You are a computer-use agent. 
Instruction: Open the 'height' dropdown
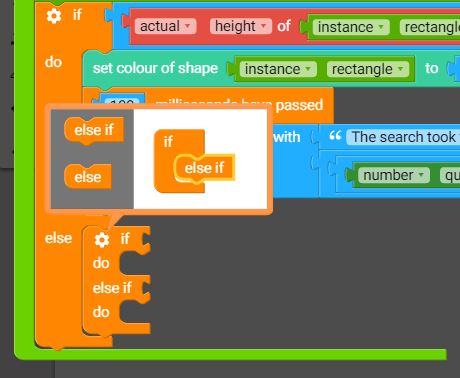pos(240,26)
